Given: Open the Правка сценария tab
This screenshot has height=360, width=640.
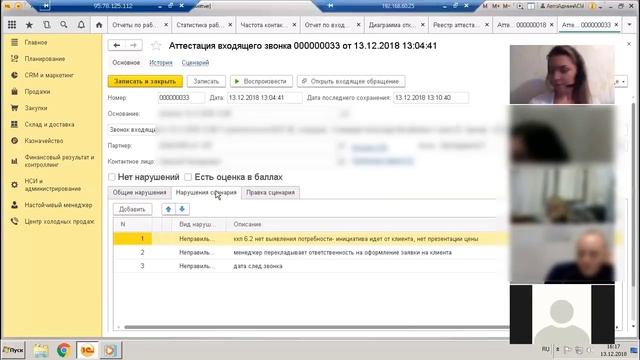Looking at the screenshot, I should (271, 193).
